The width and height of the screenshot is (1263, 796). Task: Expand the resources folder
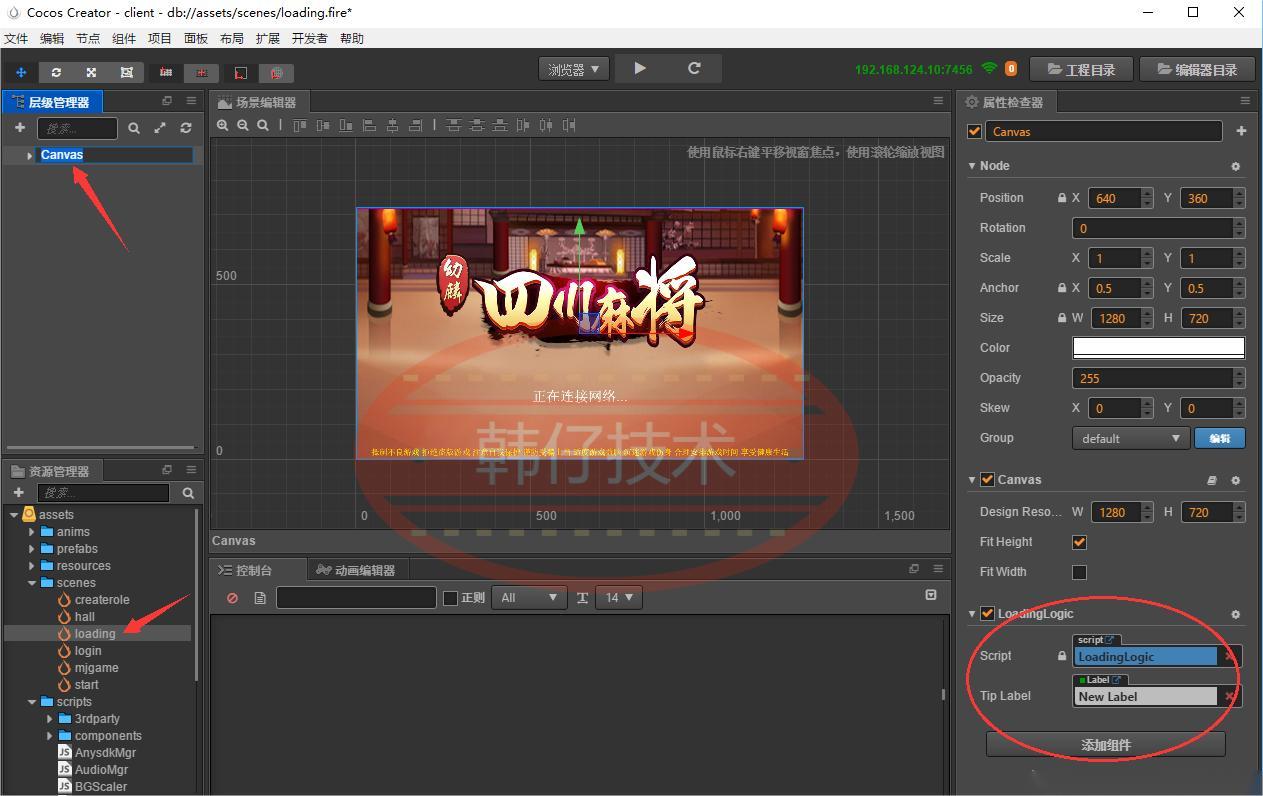point(32,566)
